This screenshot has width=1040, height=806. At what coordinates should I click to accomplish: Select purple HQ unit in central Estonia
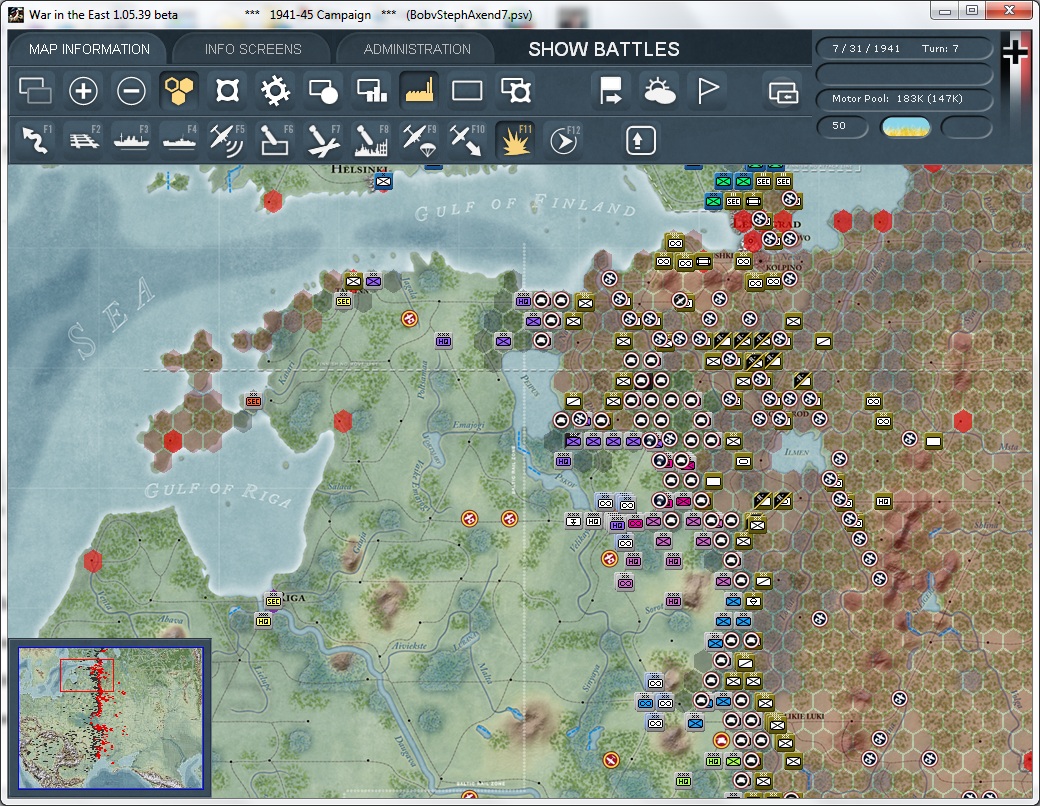(x=444, y=341)
